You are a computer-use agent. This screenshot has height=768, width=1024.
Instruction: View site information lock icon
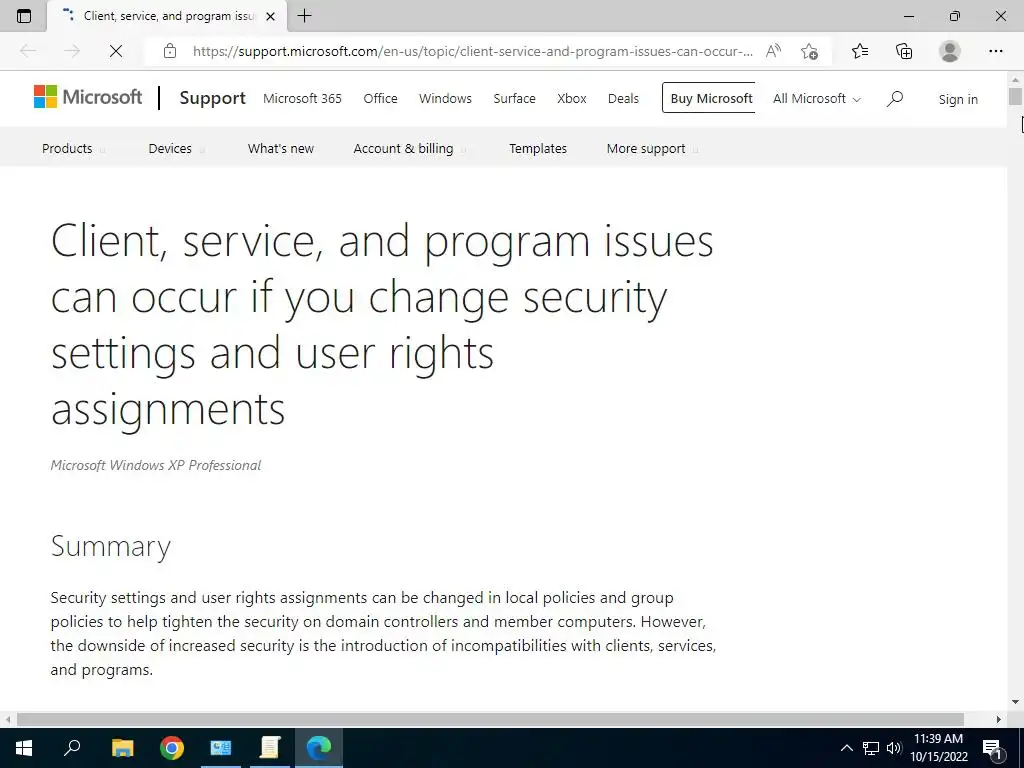[x=170, y=51]
